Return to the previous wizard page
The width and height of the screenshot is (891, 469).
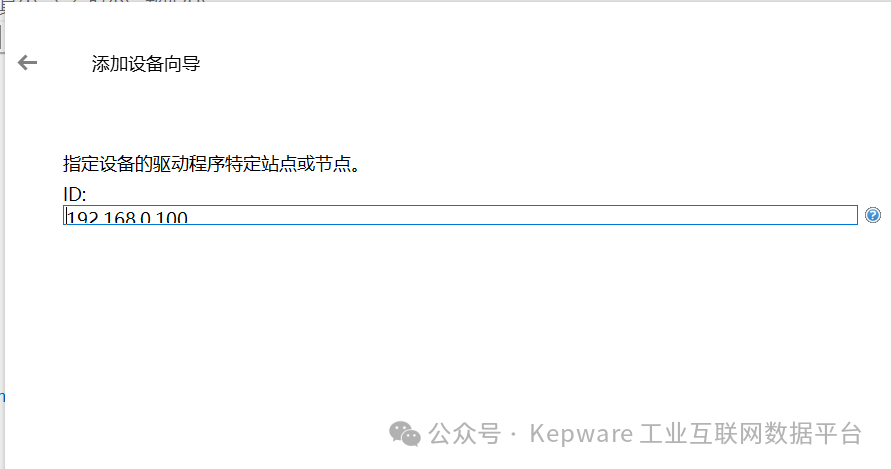click(27, 63)
